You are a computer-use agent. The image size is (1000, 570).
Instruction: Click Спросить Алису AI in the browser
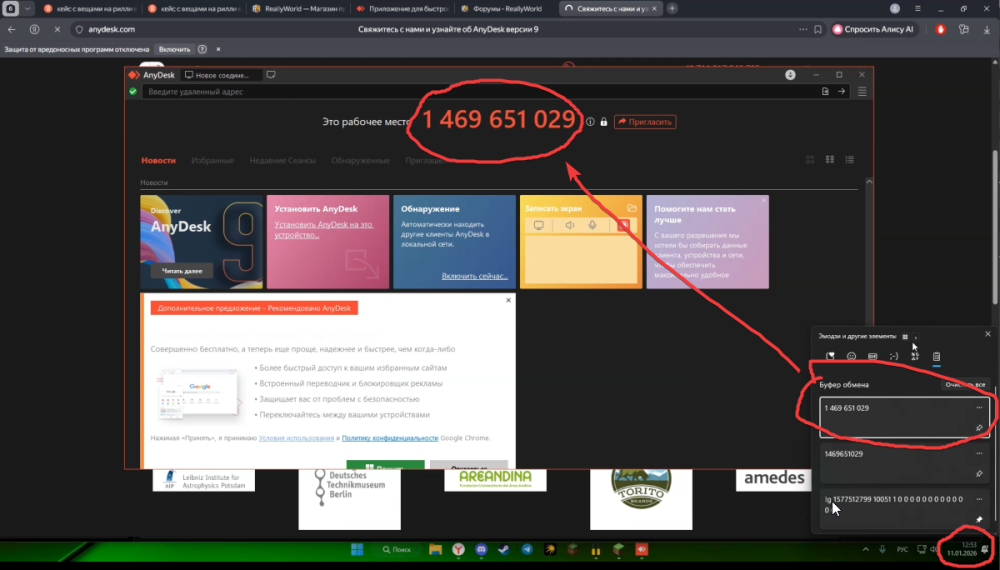[873, 29]
